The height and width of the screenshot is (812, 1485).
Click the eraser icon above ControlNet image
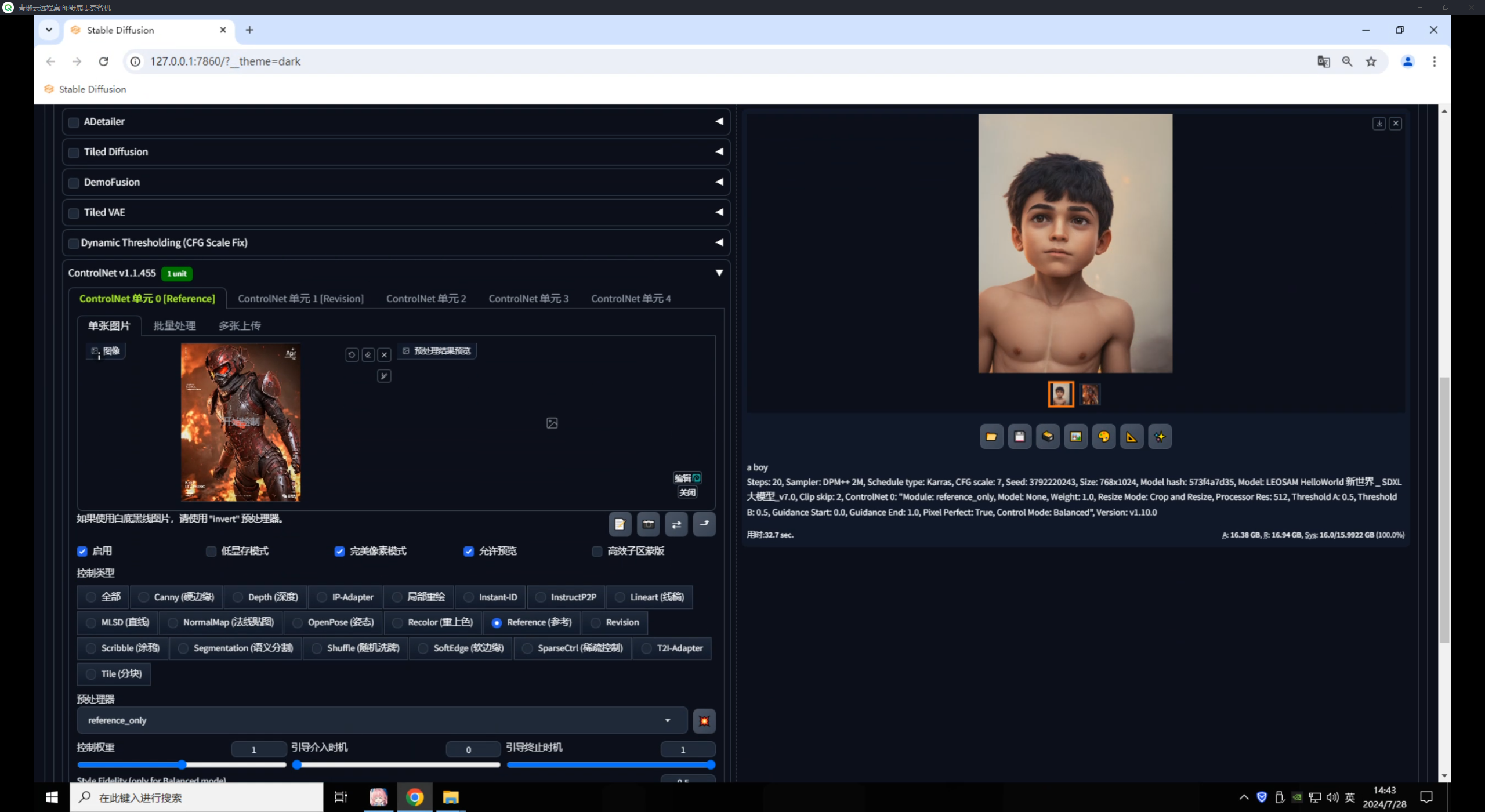[x=368, y=355]
